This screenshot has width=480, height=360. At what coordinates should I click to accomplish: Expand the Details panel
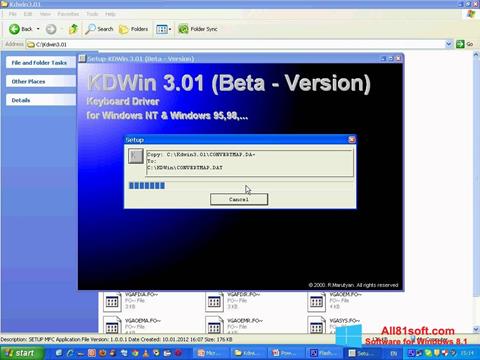[41, 100]
